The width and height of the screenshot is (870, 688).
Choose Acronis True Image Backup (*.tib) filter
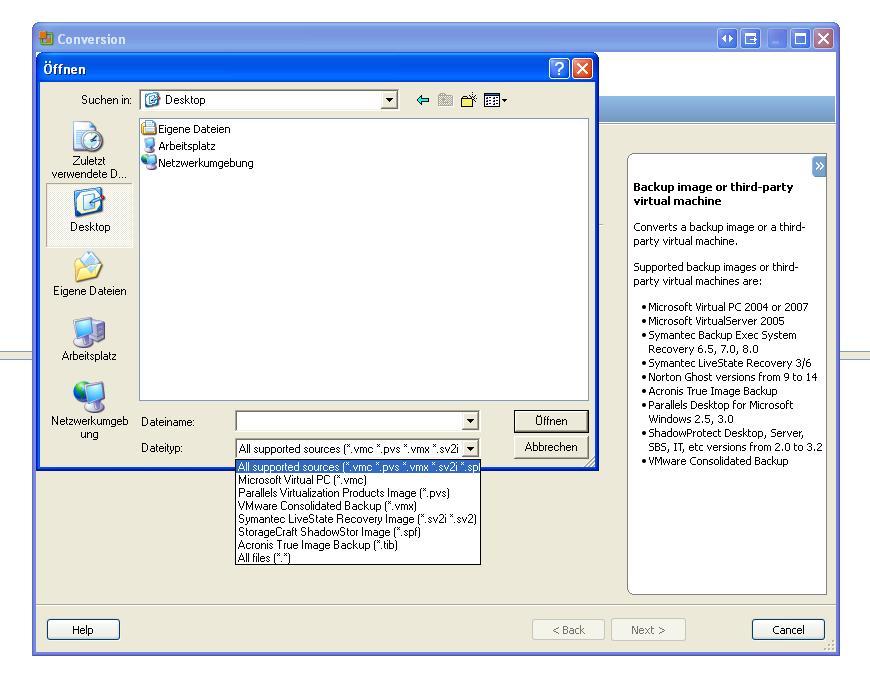(358, 545)
